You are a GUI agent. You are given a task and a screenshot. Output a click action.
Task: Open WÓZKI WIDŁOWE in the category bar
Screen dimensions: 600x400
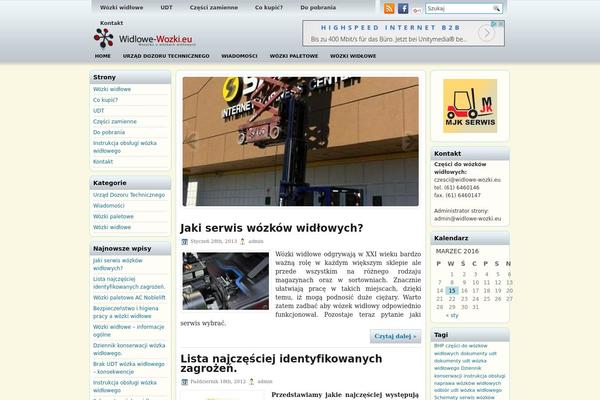pyautogui.click(x=353, y=56)
